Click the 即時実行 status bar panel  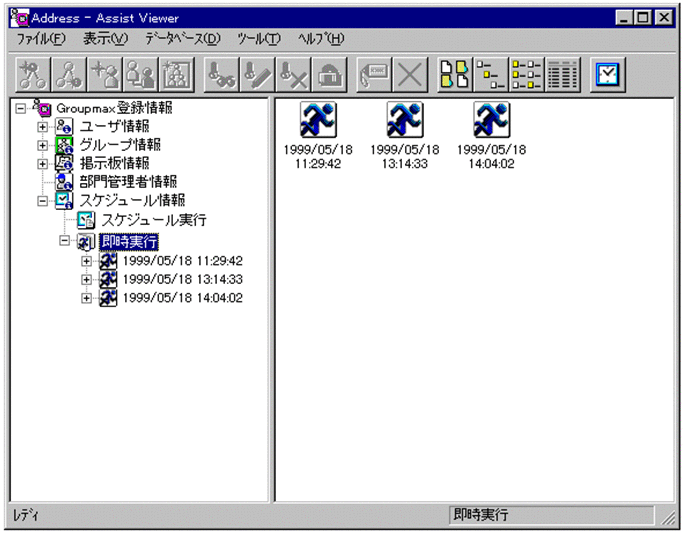pyautogui.click(x=552, y=515)
